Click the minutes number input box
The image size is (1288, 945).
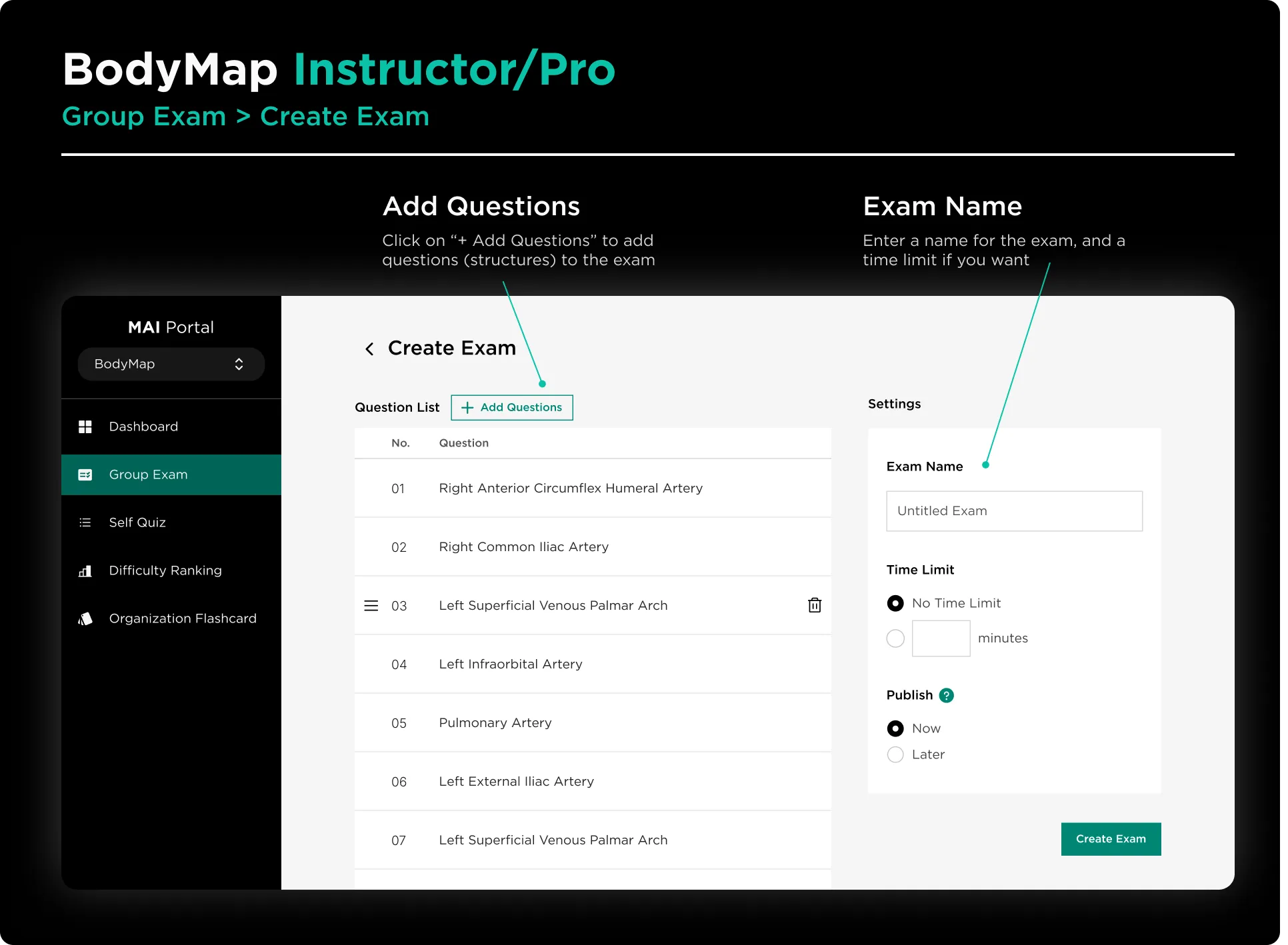click(941, 638)
